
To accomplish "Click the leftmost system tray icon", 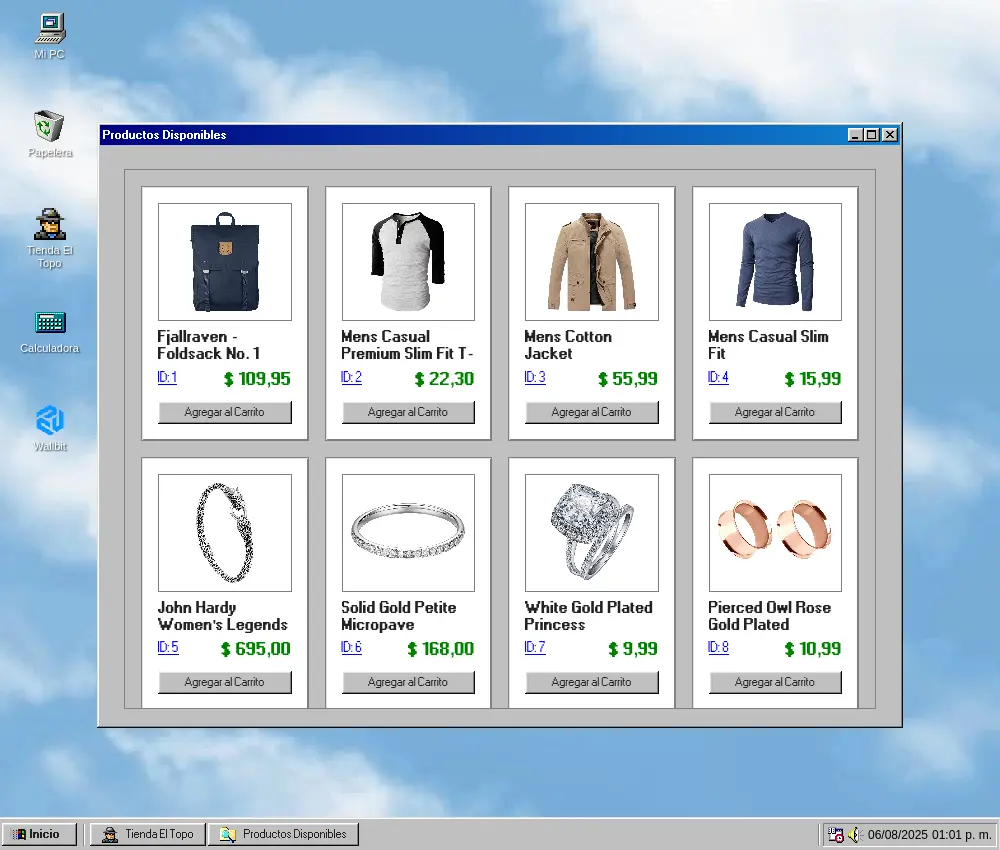I will tap(835, 834).
